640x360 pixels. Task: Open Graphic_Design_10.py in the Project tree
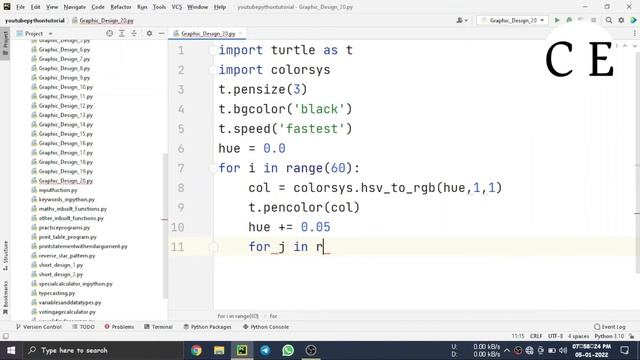pyautogui.click(x=62, y=87)
